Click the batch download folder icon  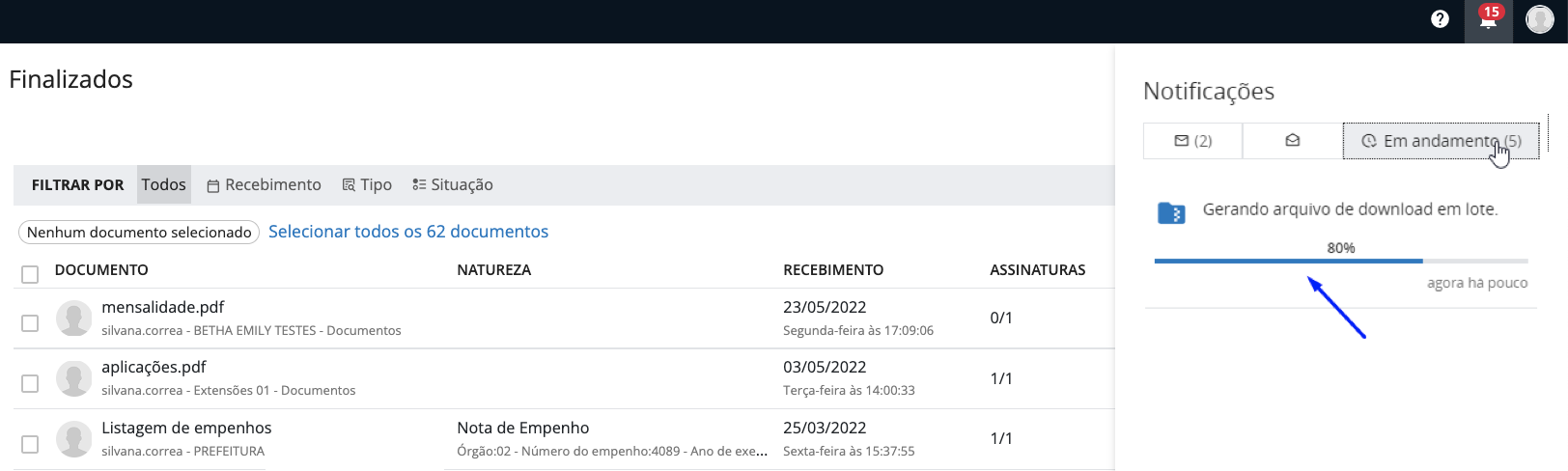(1171, 212)
